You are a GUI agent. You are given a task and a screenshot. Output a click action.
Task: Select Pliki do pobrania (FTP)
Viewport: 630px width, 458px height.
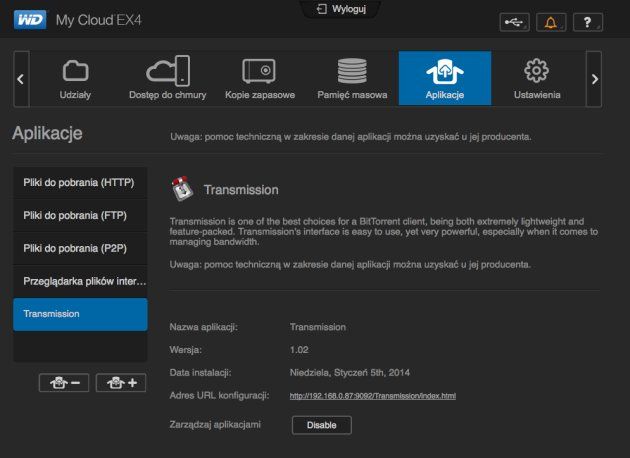tap(80, 215)
